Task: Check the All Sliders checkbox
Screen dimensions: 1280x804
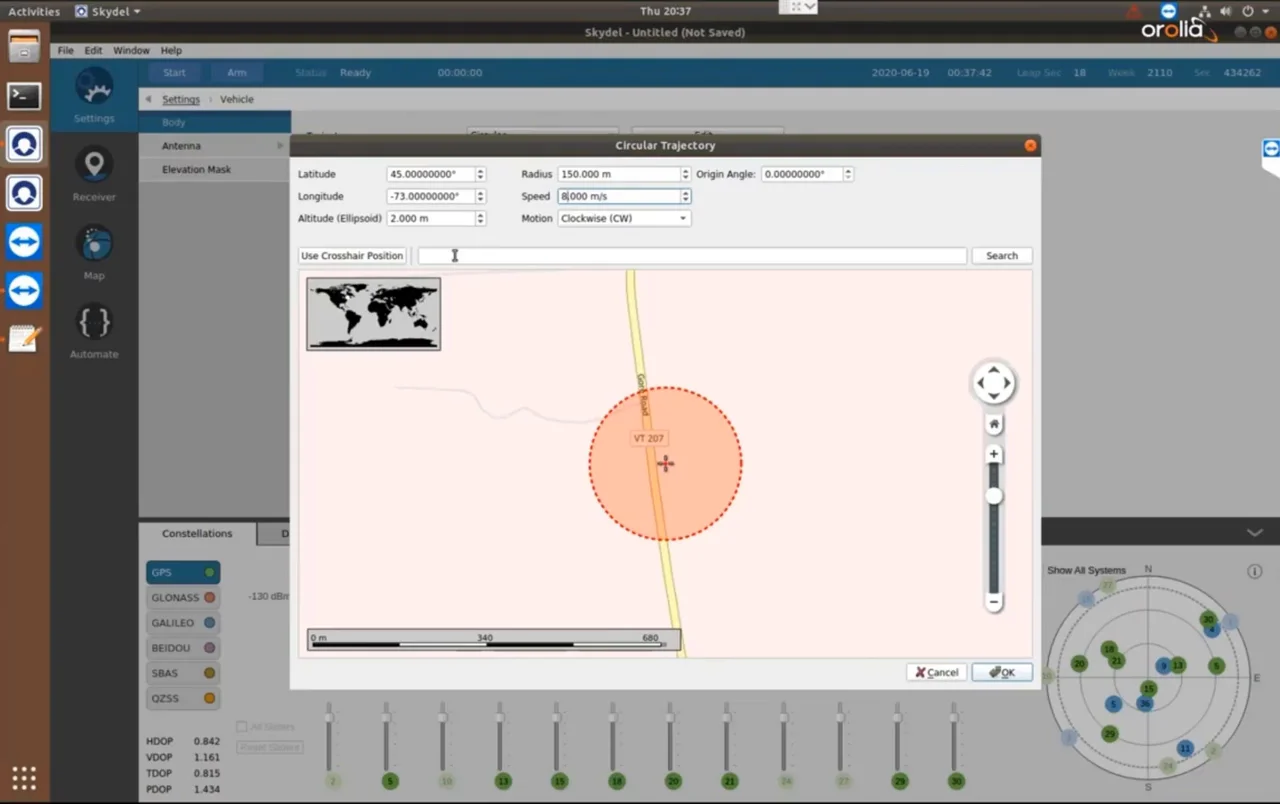Action: click(x=241, y=726)
